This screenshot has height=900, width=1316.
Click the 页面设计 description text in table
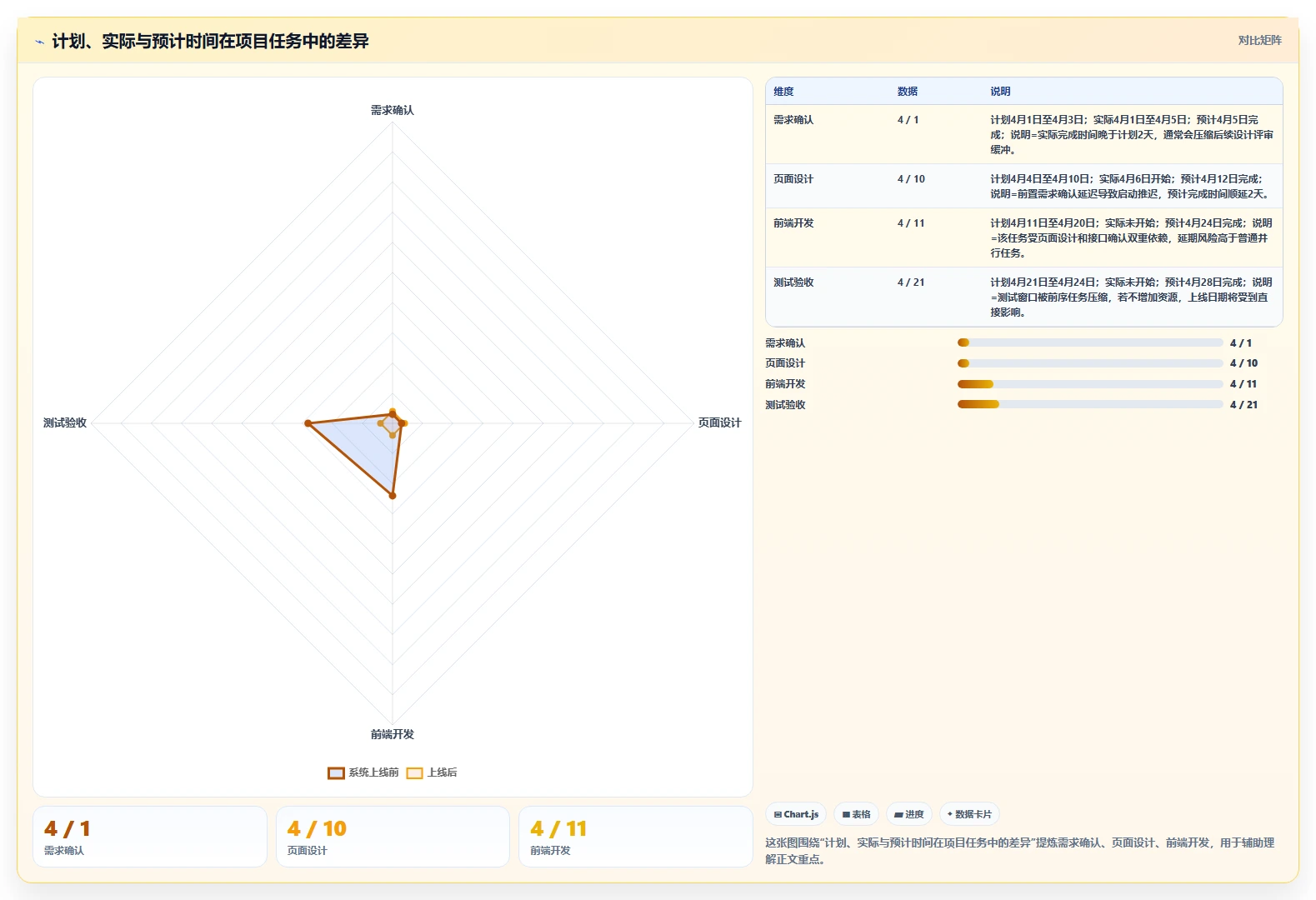tap(1129, 187)
